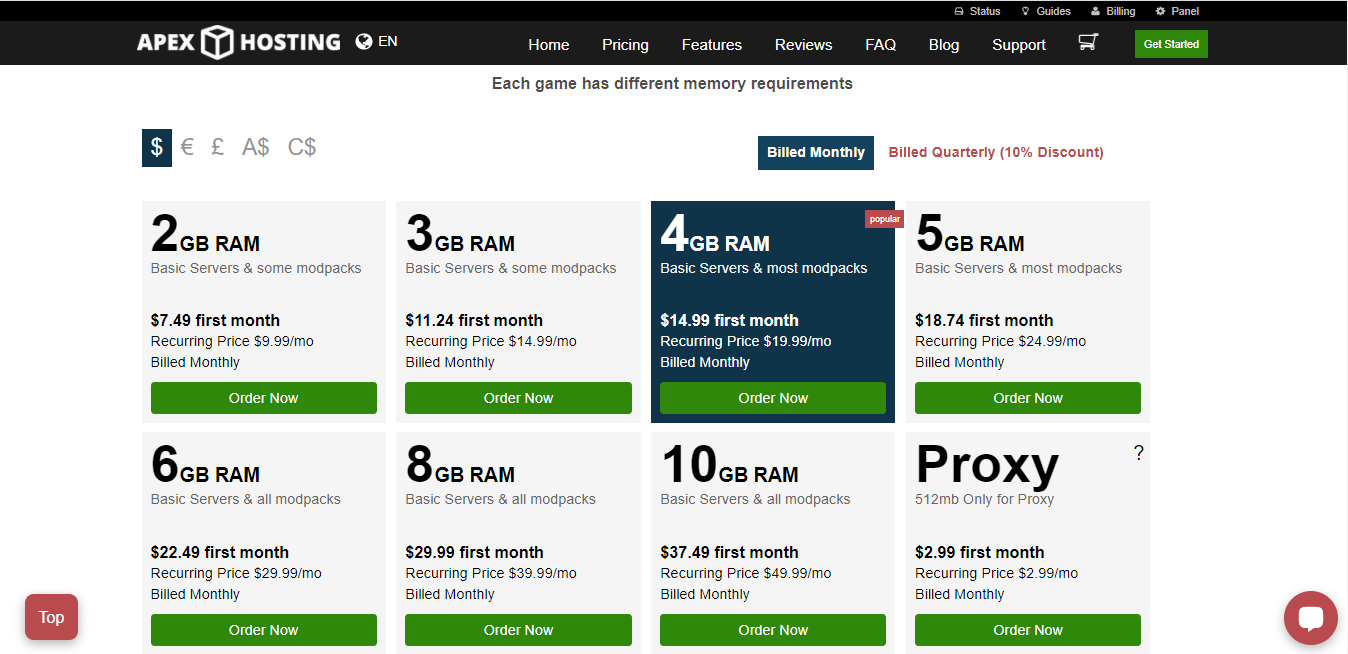Open the Pricing menu item
This screenshot has height=654, width=1348.
625,45
